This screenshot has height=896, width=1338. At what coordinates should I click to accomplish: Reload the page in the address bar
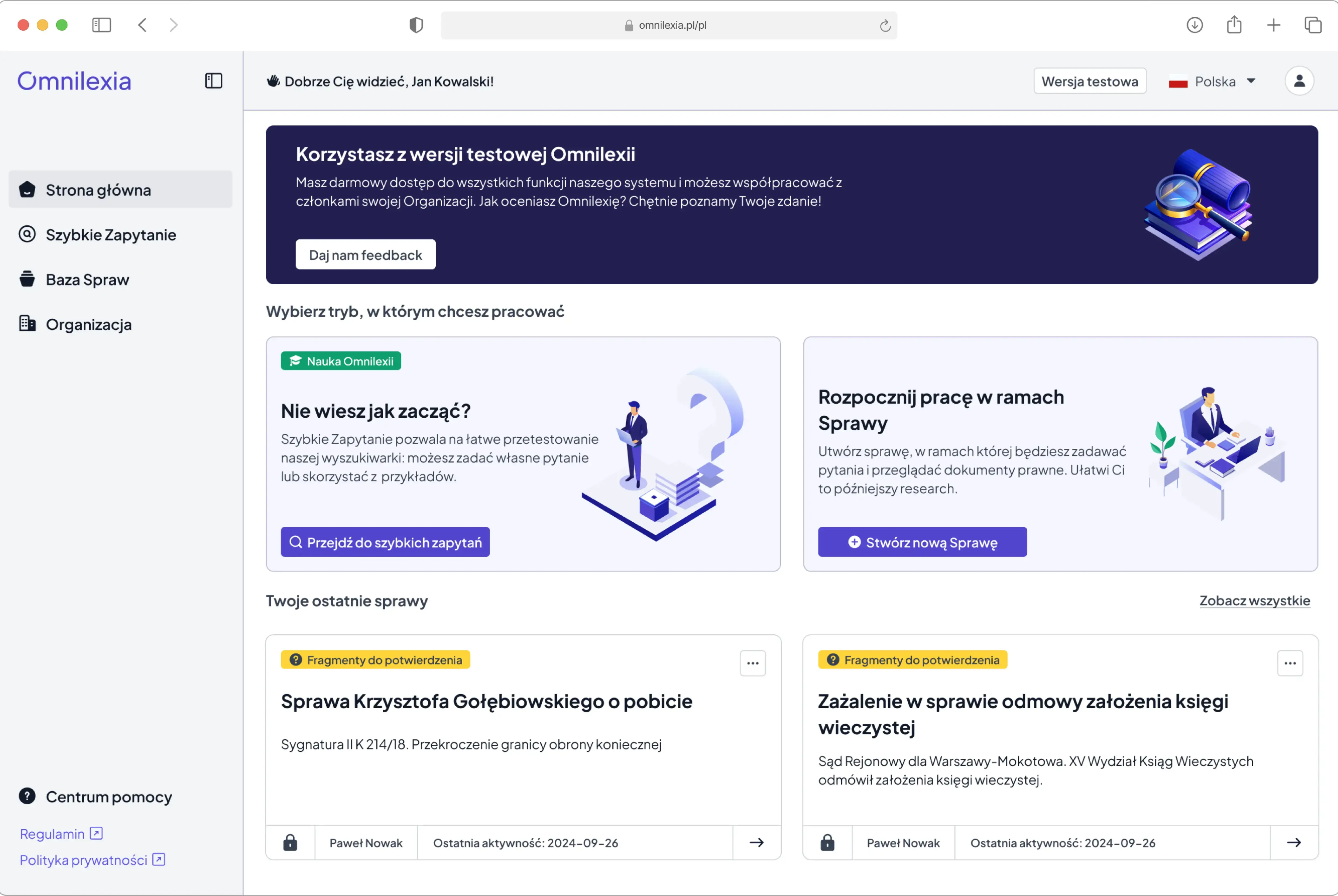tap(885, 25)
